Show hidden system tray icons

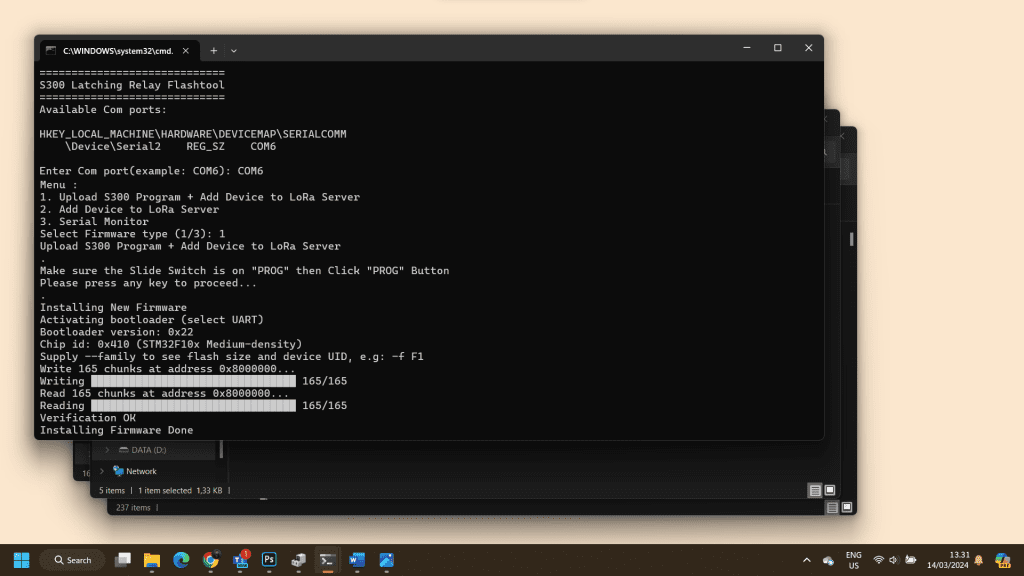click(806, 560)
